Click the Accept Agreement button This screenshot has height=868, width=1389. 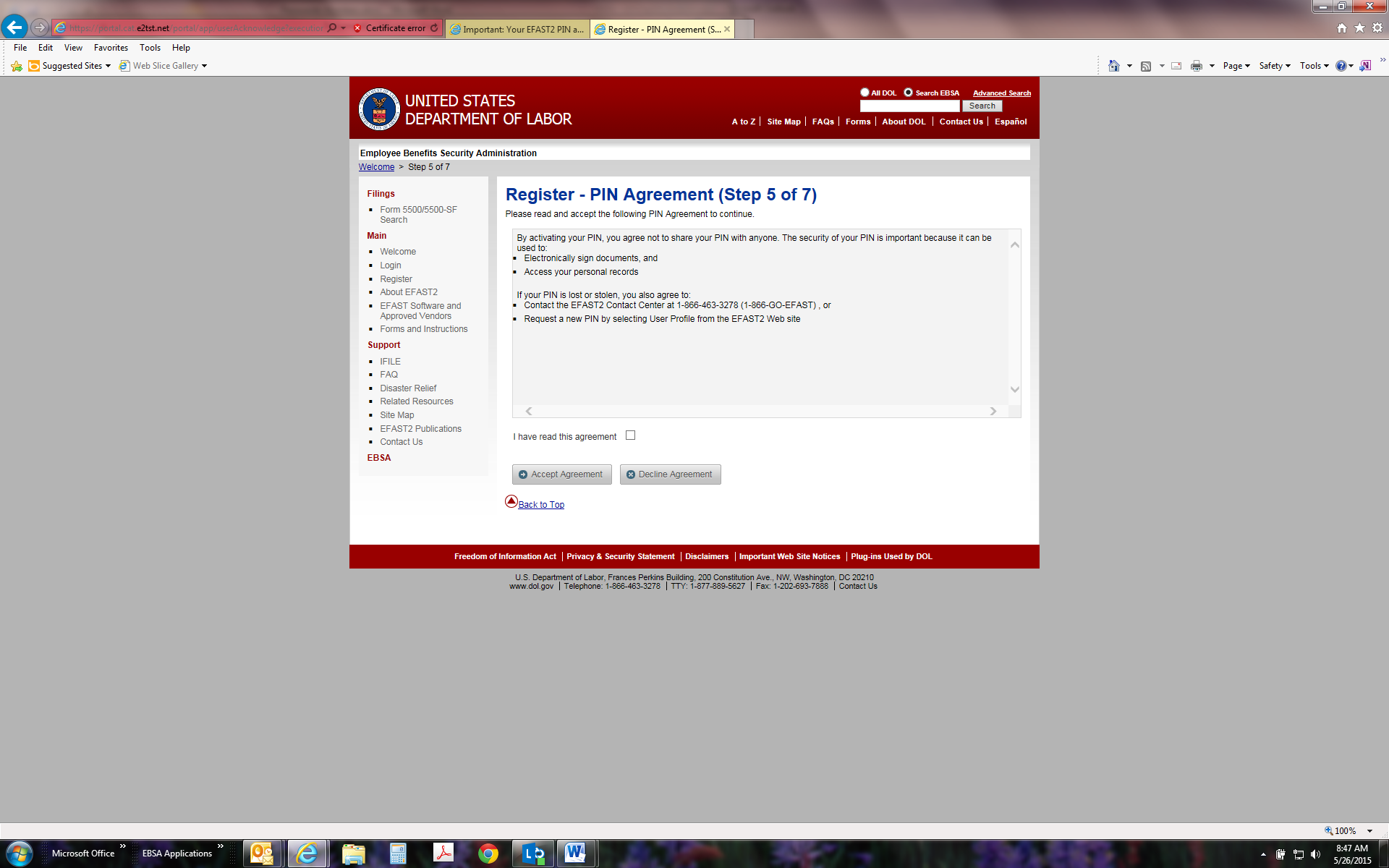pos(561,475)
